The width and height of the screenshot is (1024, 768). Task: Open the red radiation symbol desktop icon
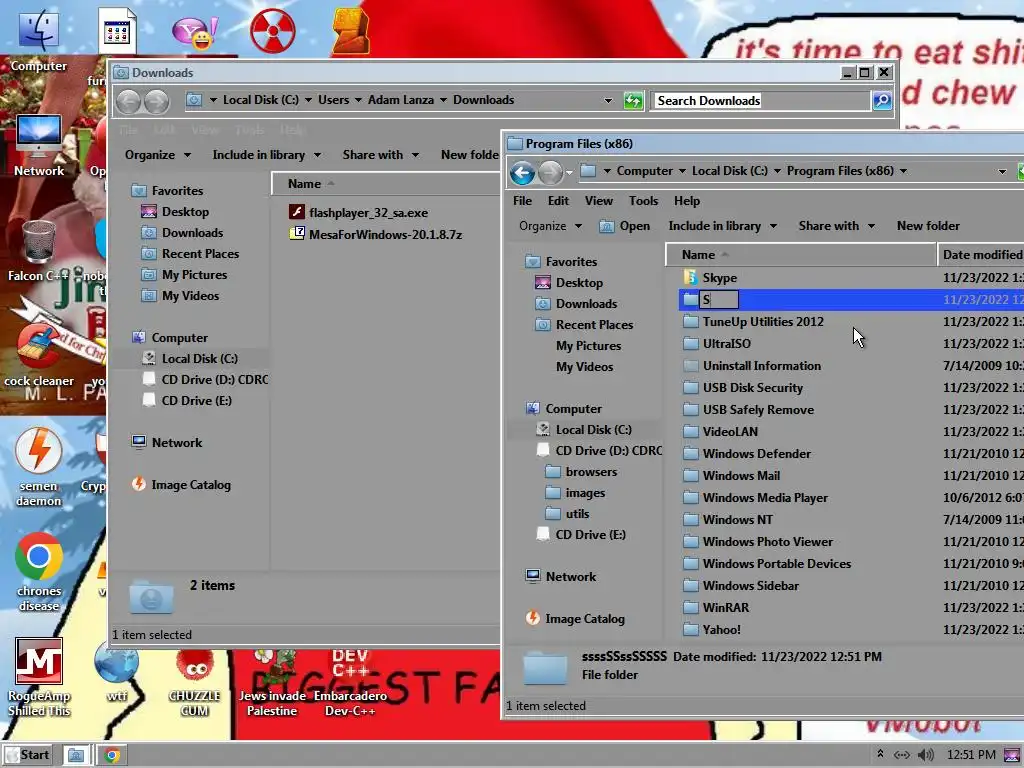pos(272,31)
